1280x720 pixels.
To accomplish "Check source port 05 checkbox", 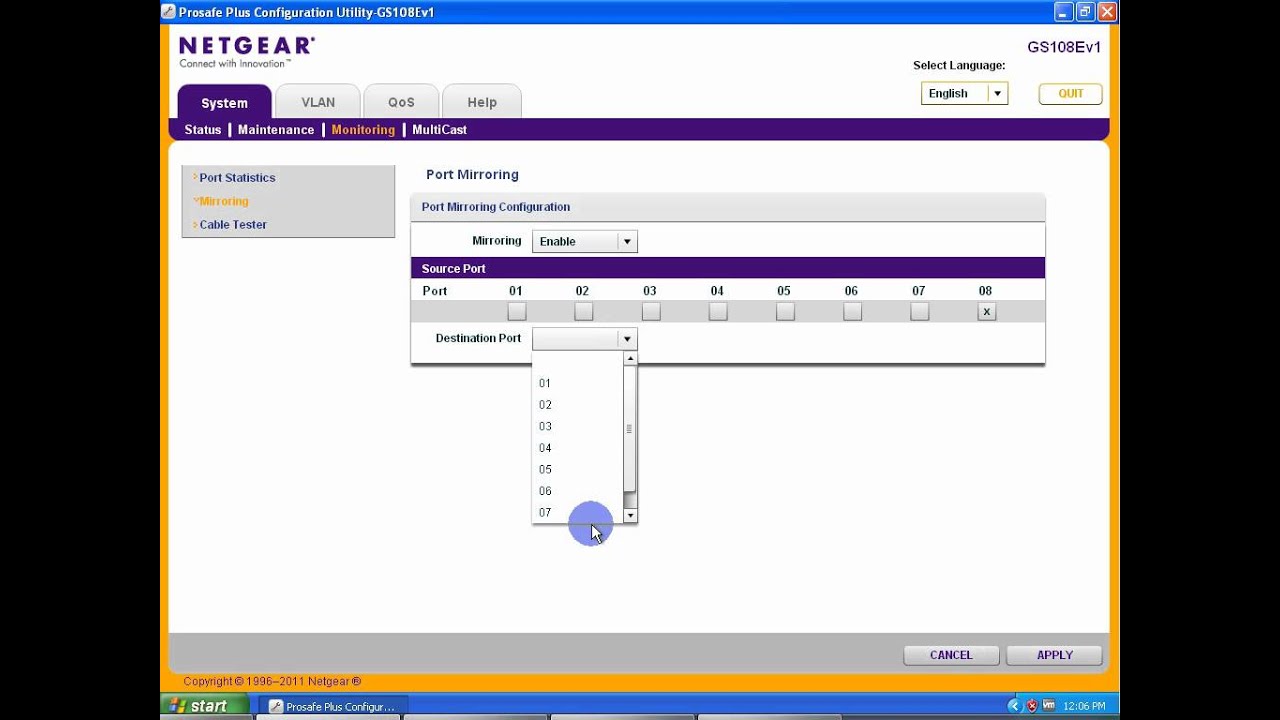I will point(785,312).
